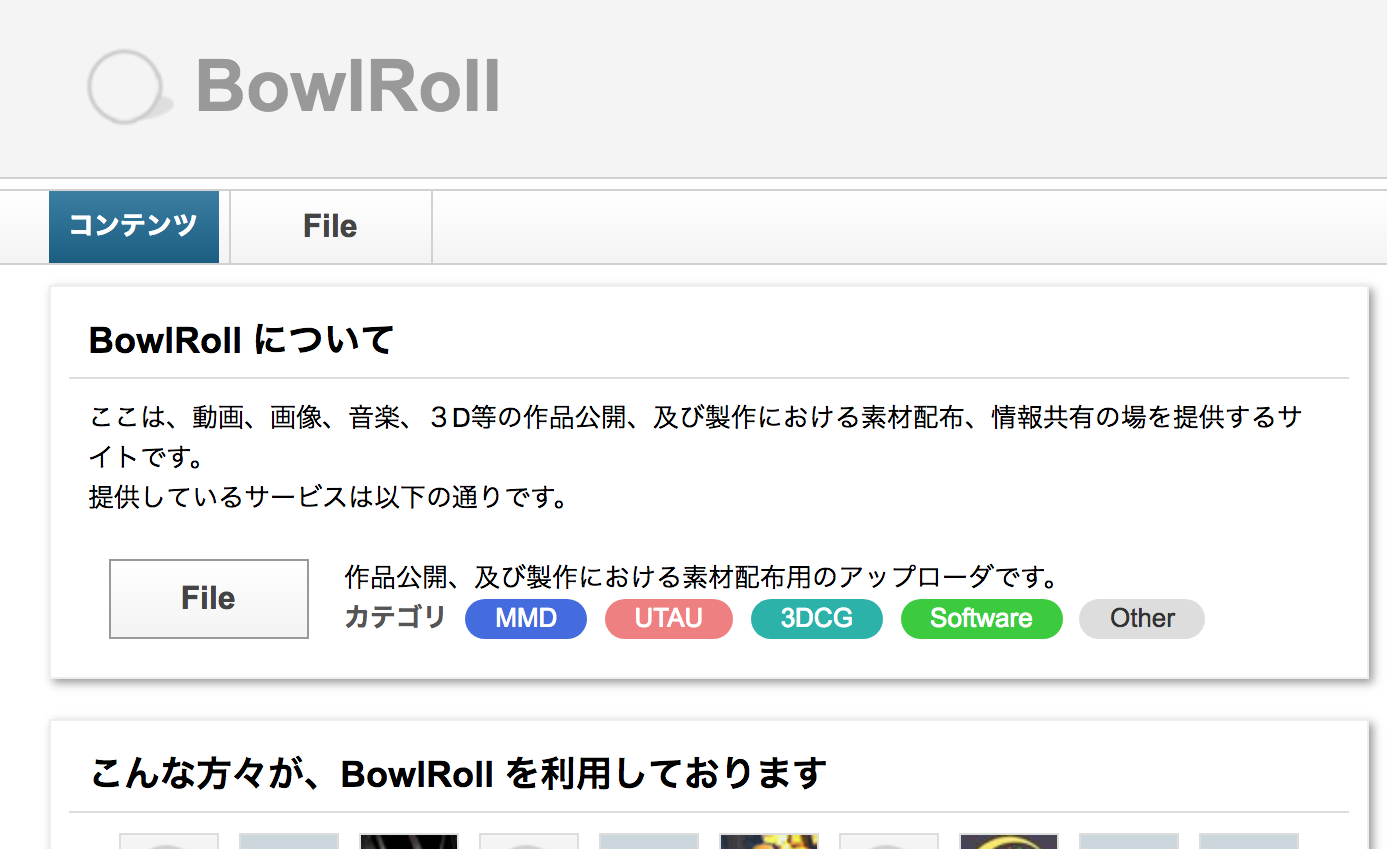The width and height of the screenshot is (1387, 849).
Task: Click the uploader description text next to File
Action: point(702,577)
